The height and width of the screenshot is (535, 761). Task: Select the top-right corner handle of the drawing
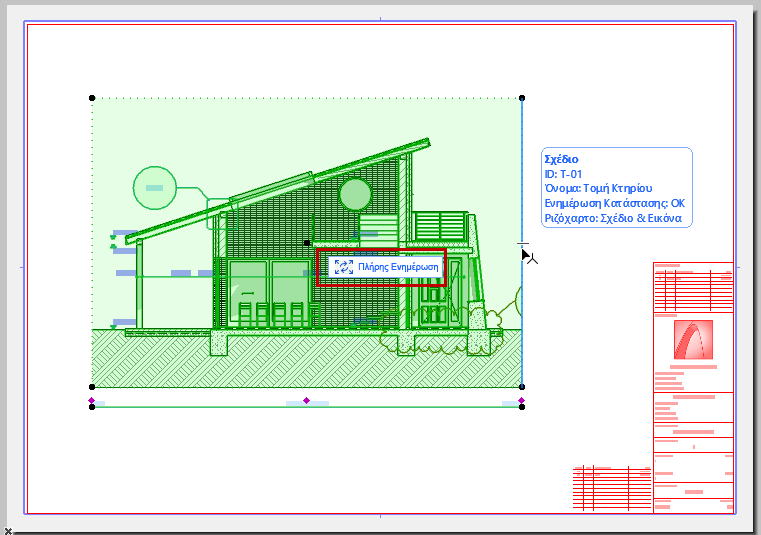[x=522, y=98]
